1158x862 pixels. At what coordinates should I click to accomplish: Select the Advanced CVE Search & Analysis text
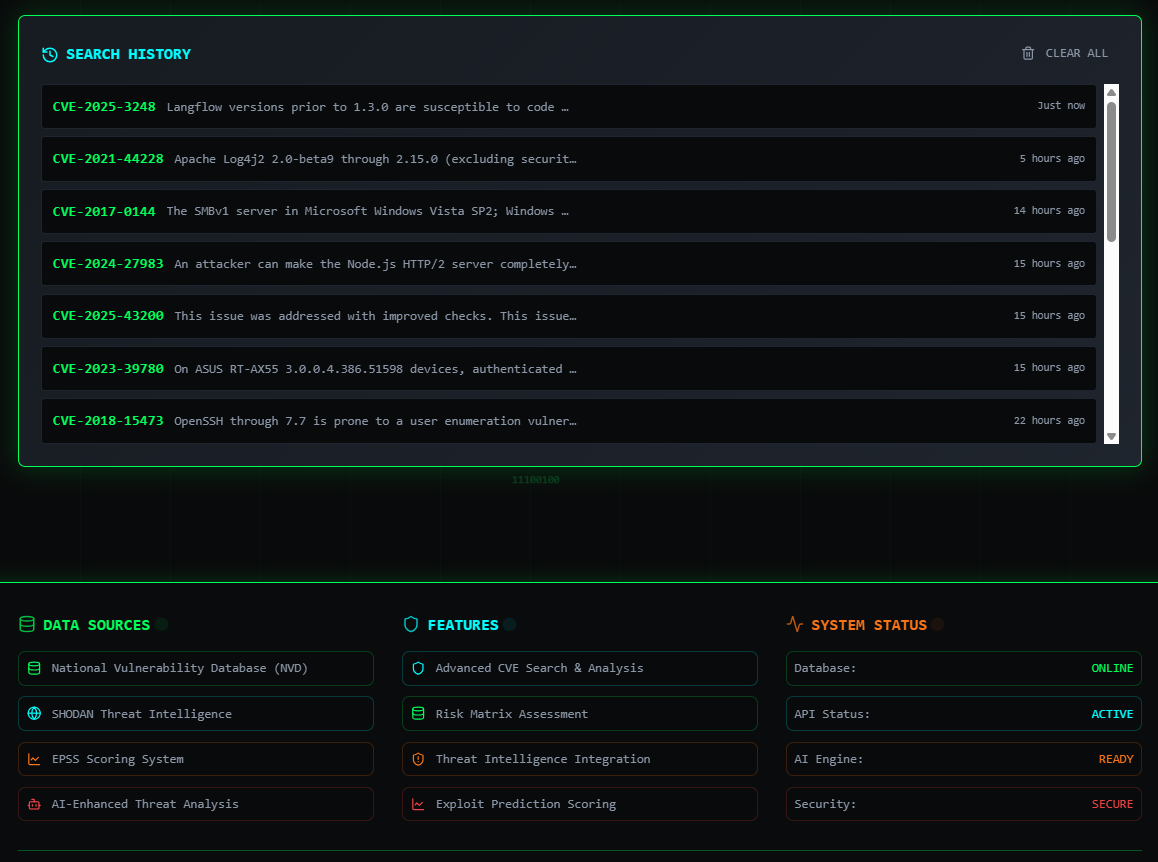click(539, 668)
